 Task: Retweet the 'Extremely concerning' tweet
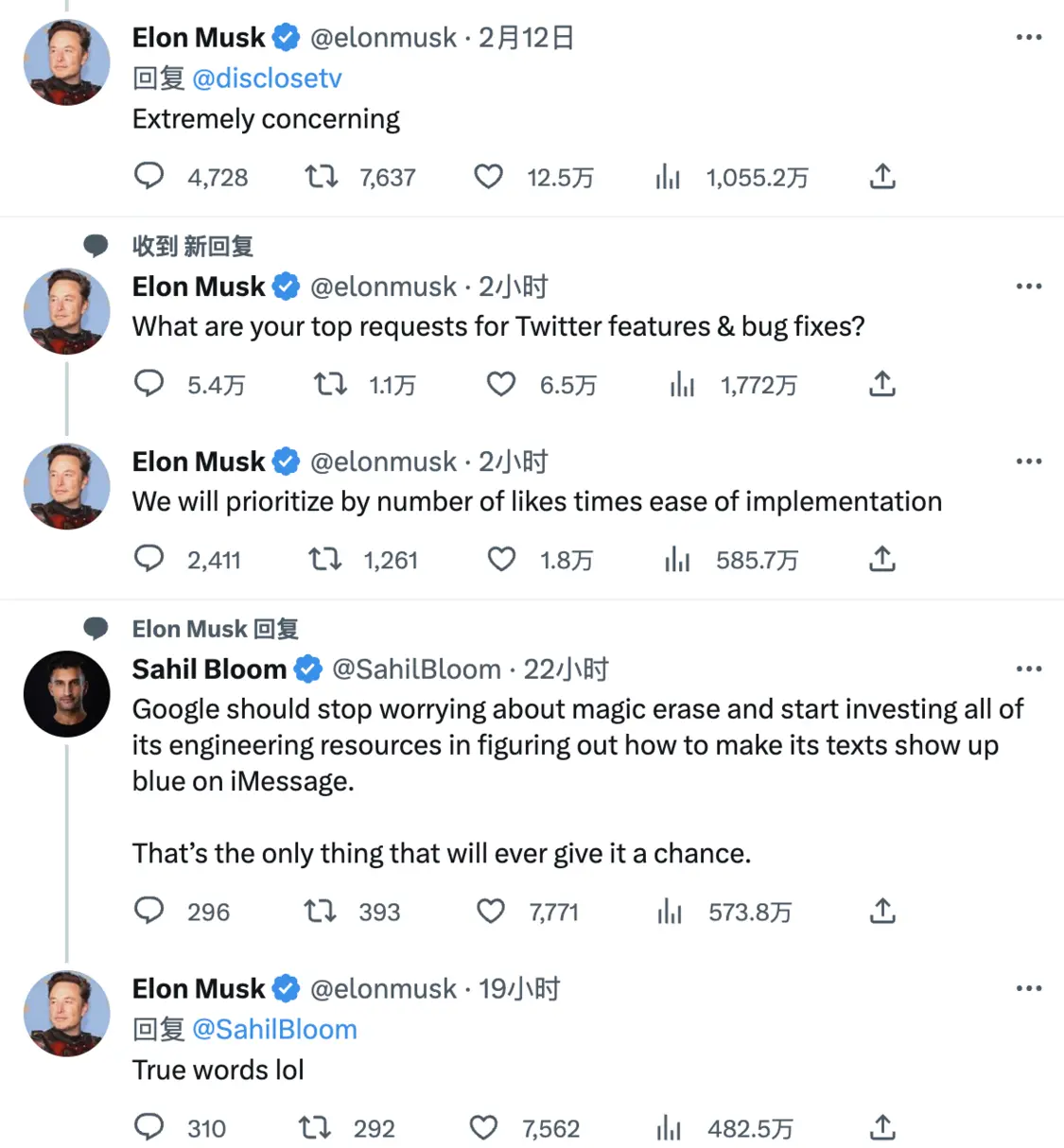[322, 177]
